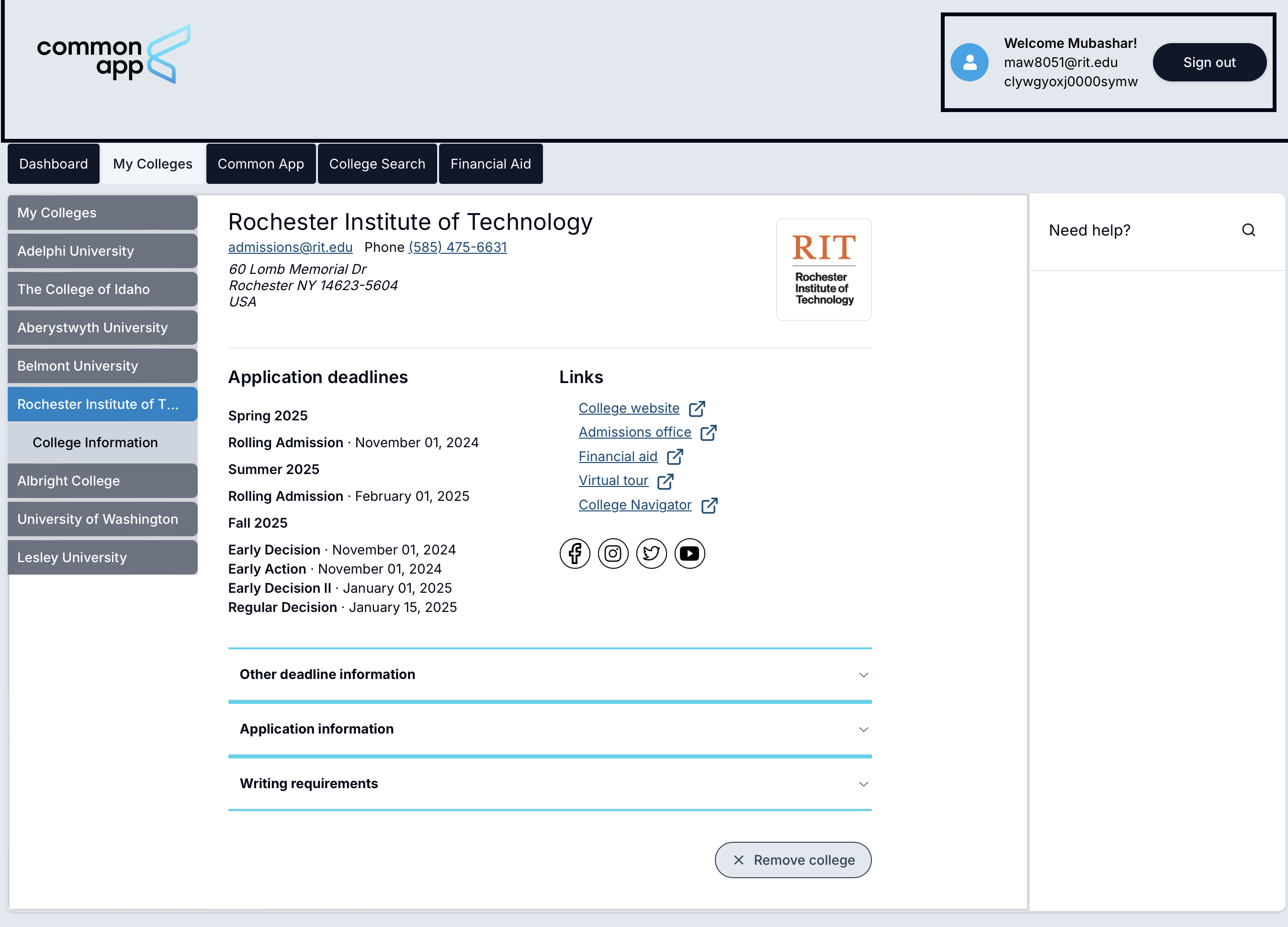This screenshot has height=927, width=1288.
Task: Click external-link icon beside Financial aid
Action: point(675,457)
